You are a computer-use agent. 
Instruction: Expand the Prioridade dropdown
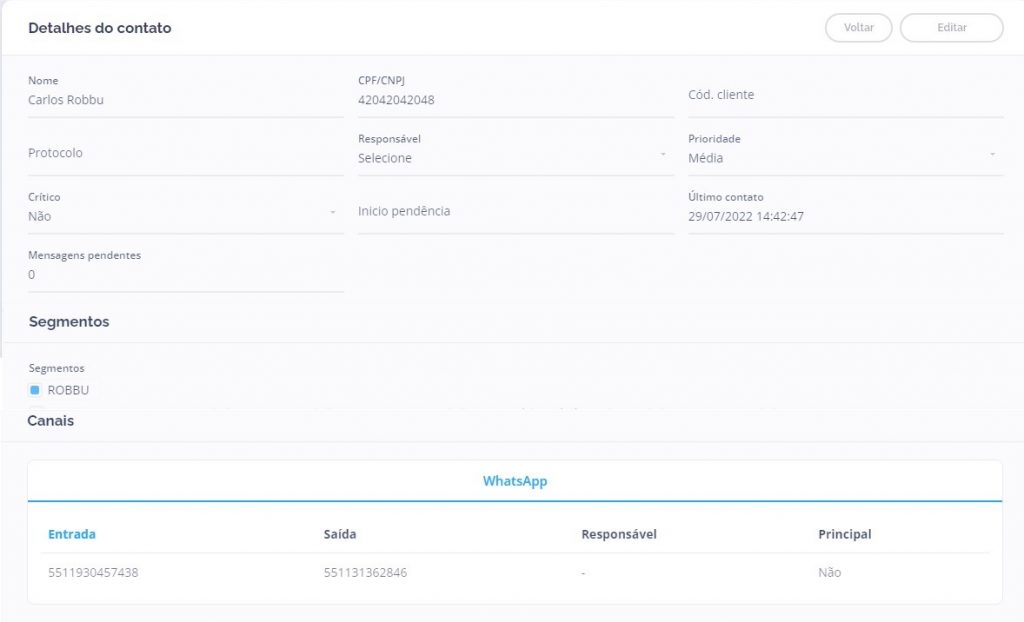click(x=844, y=158)
